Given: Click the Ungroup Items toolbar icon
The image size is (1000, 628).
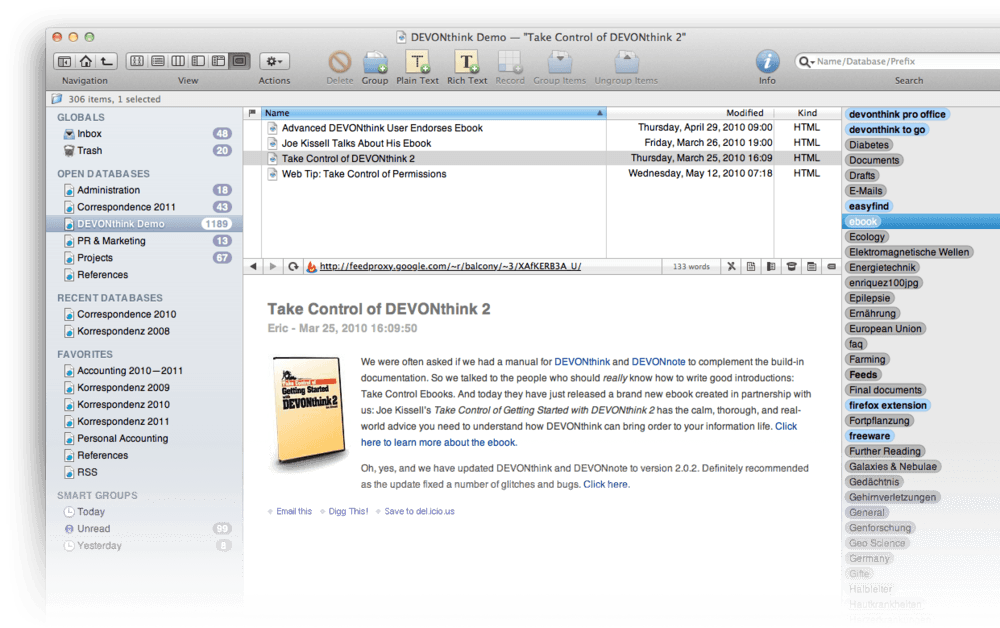Looking at the screenshot, I should point(626,62).
